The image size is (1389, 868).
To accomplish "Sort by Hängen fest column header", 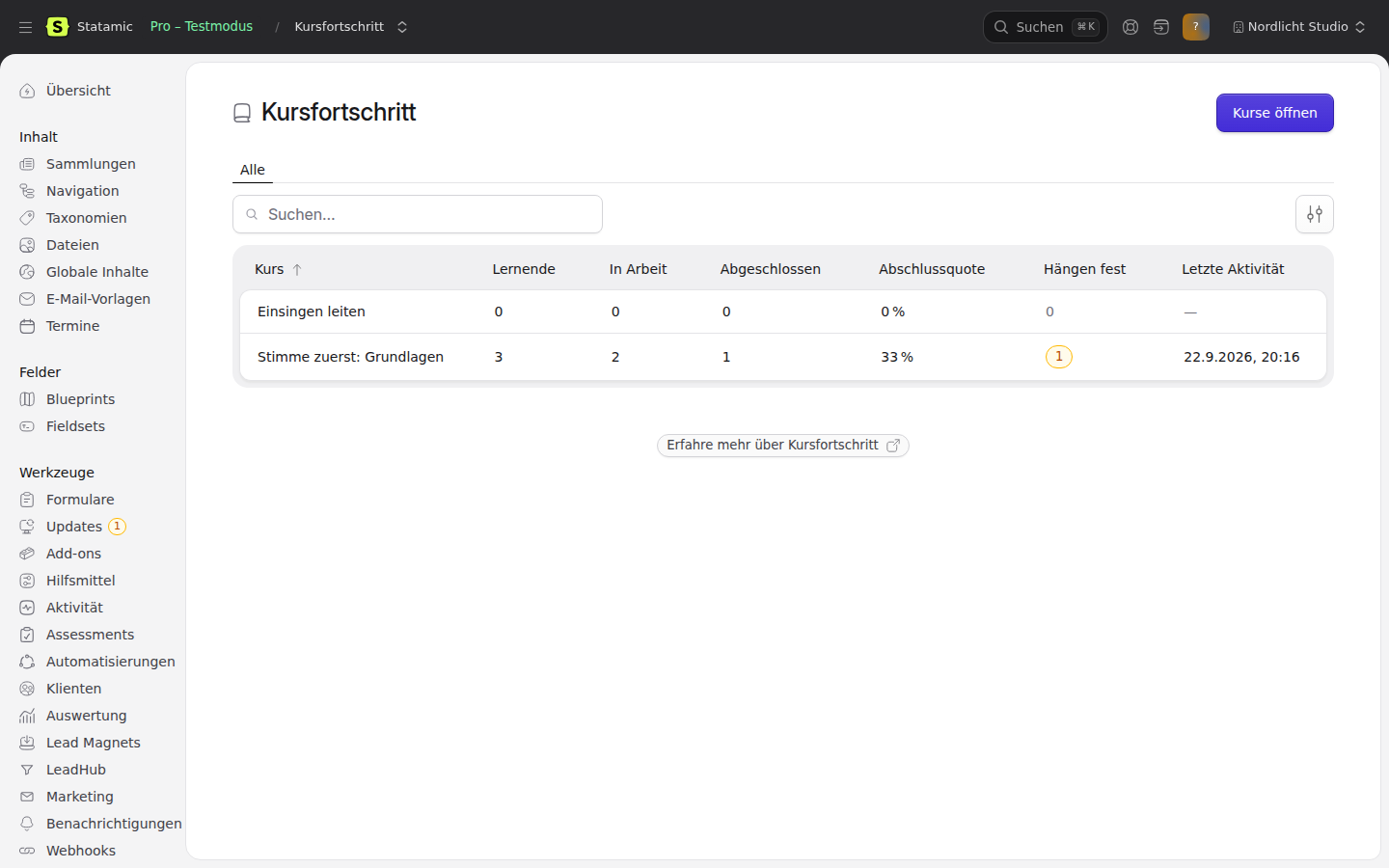I will click(1084, 270).
